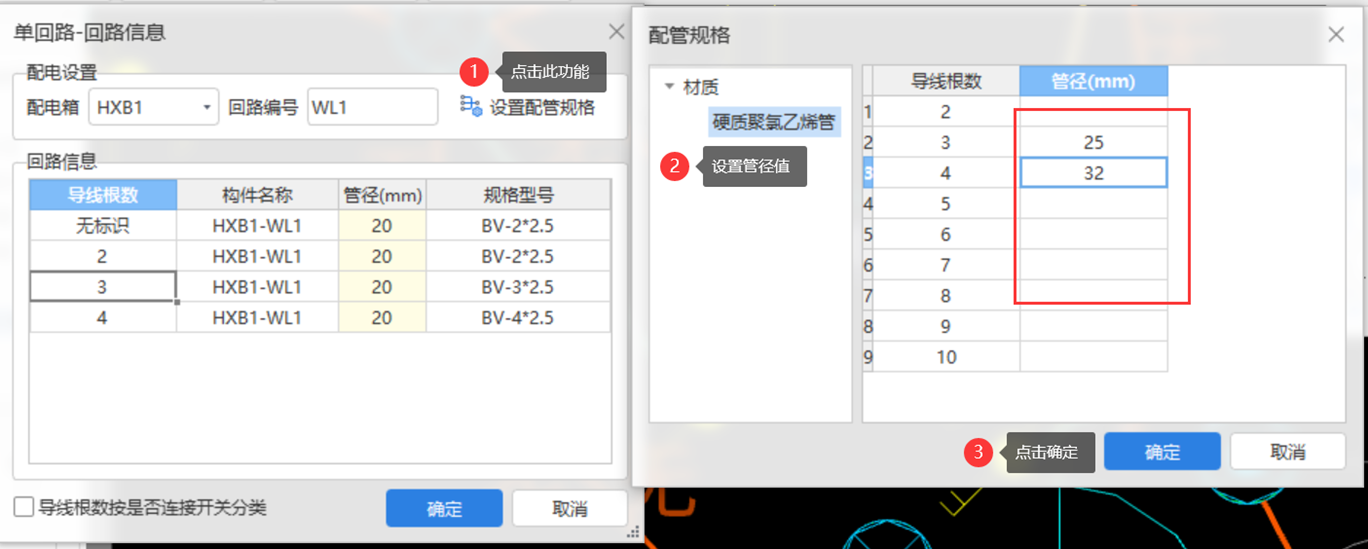Open the 配电箱 HXB1 dropdown
The image size is (1368, 549).
[x=207, y=107]
